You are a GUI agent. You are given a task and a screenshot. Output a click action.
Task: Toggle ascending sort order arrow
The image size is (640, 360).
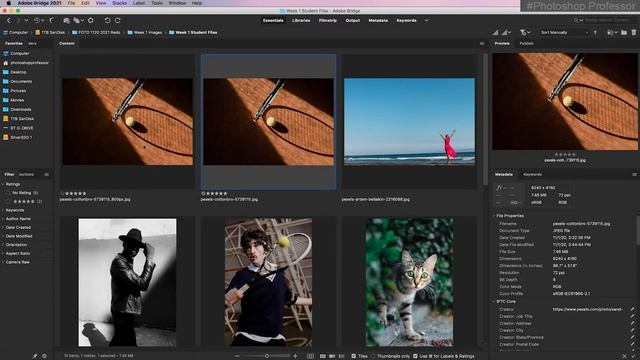click(x=595, y=32)
